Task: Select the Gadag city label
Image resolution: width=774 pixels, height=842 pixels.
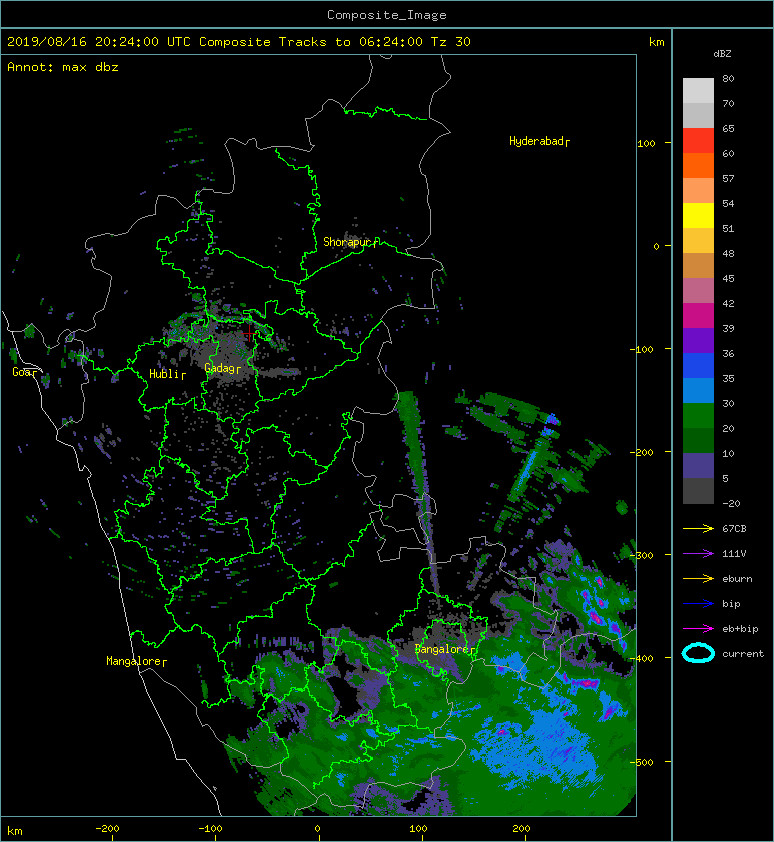Action: pos(222,368)
